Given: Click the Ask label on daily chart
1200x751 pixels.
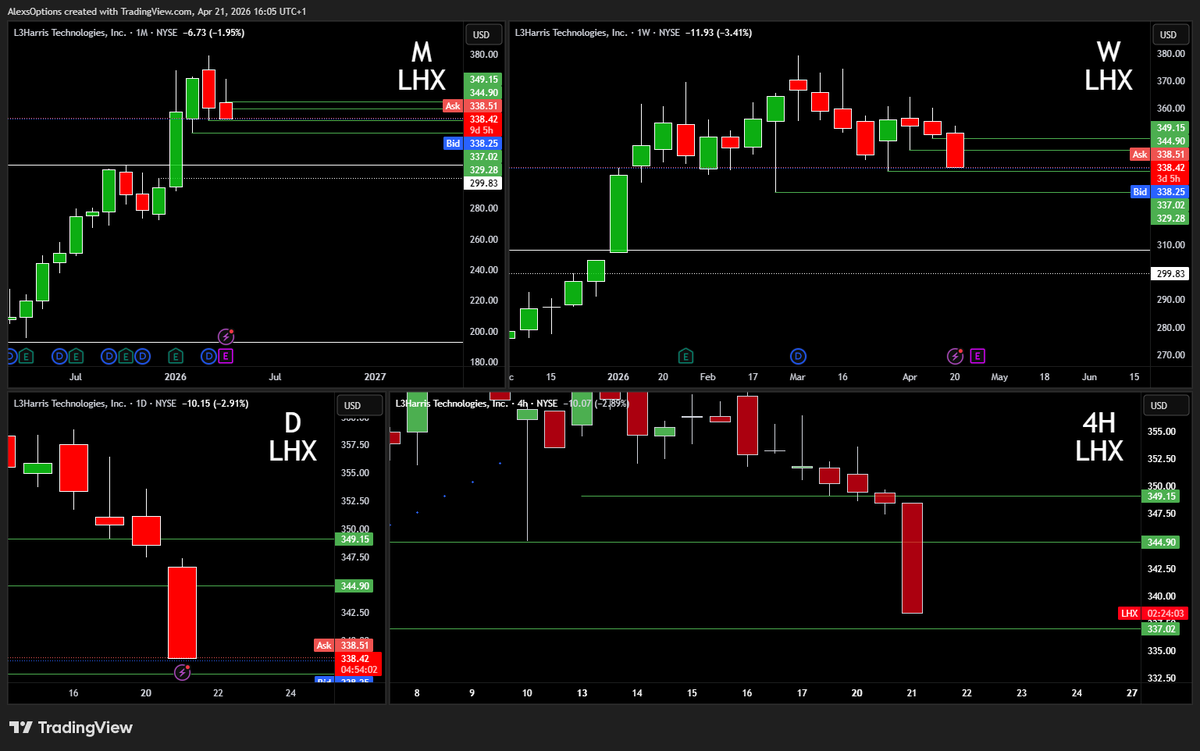Looking at the screenshot, I should pos(324,646).
